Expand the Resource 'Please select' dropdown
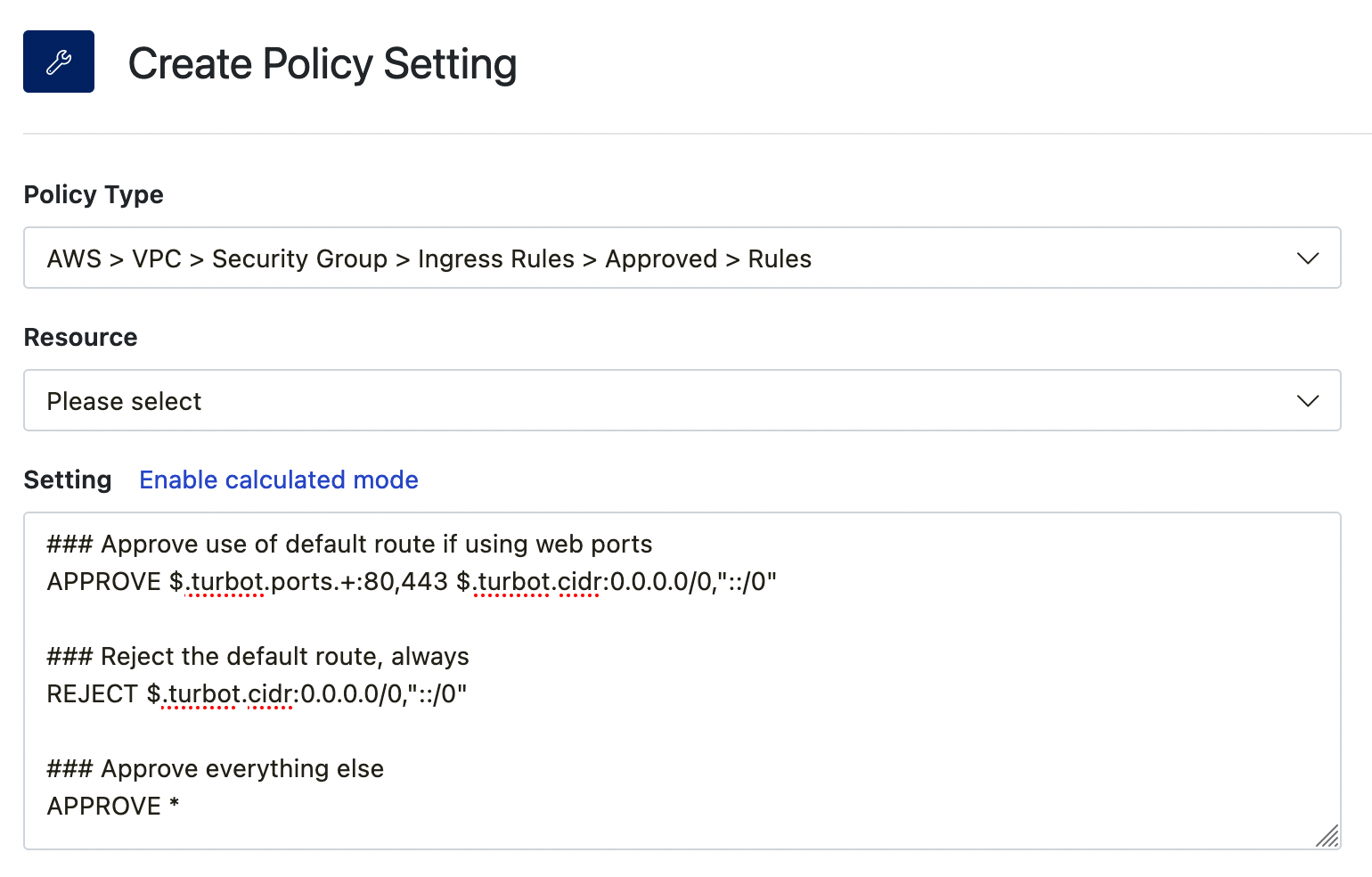 (682, 400)
